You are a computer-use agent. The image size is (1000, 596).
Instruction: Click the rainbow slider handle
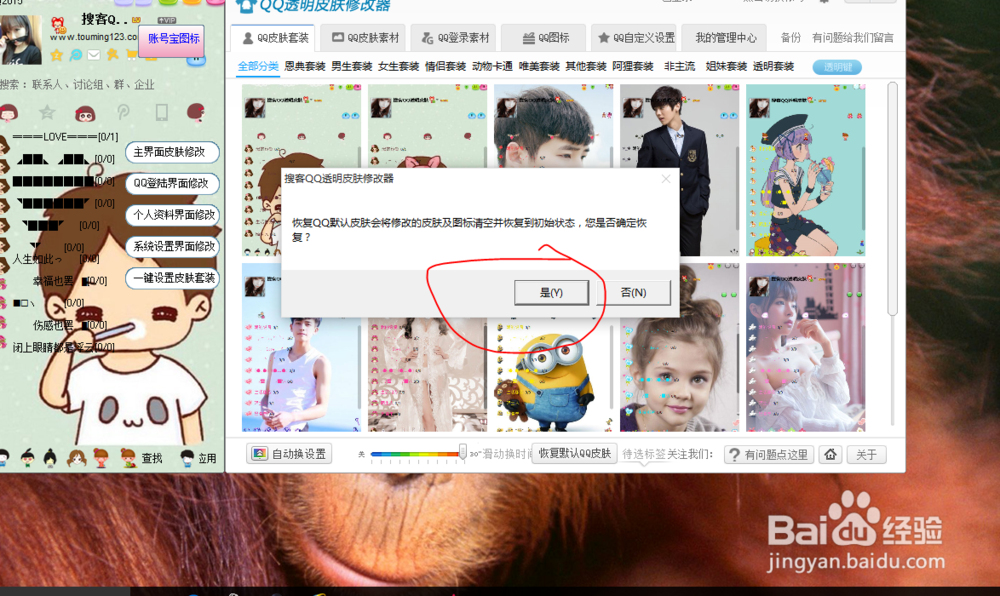pyautogui.click(x=462, y=452)
